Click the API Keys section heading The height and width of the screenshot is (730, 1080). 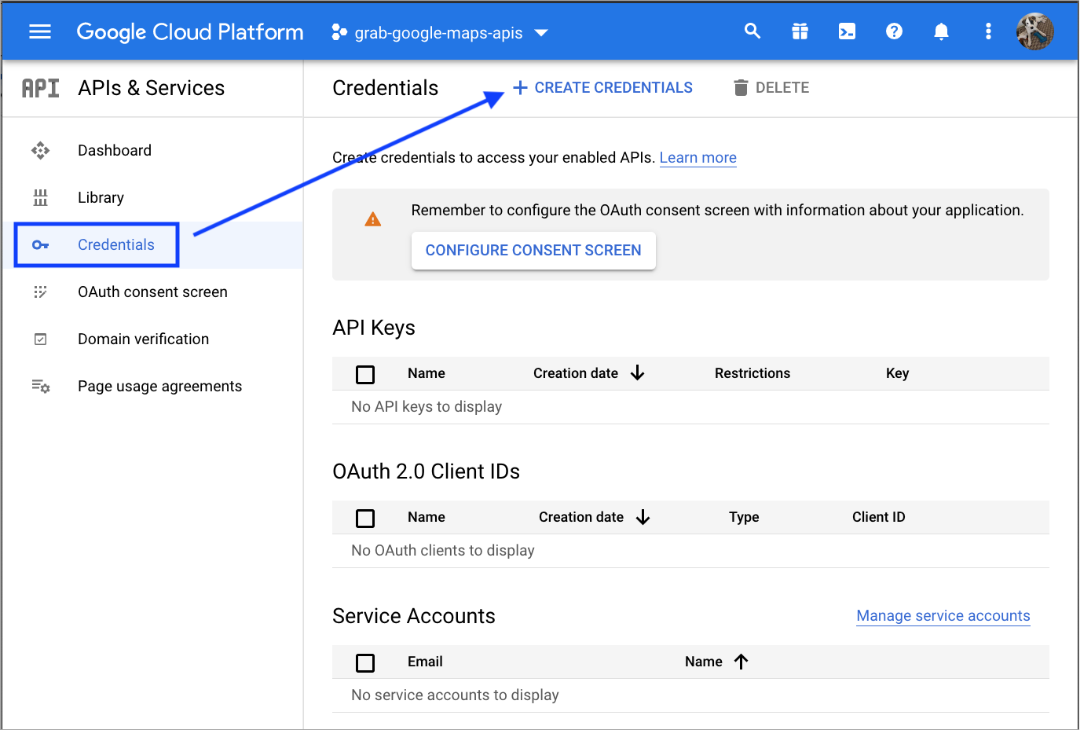pyautogui.click(x=373, y=328)
